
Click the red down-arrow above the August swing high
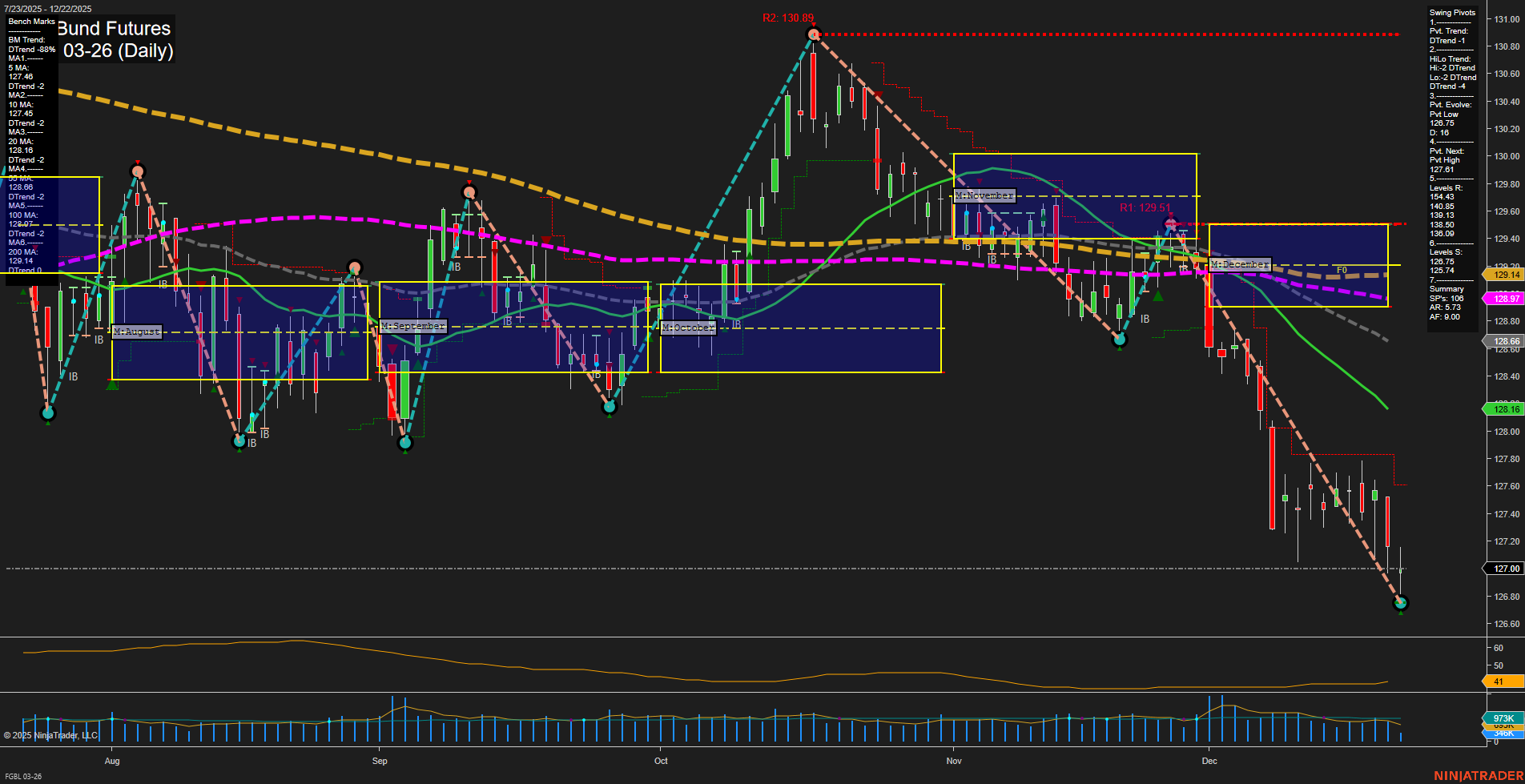(137, 161)
